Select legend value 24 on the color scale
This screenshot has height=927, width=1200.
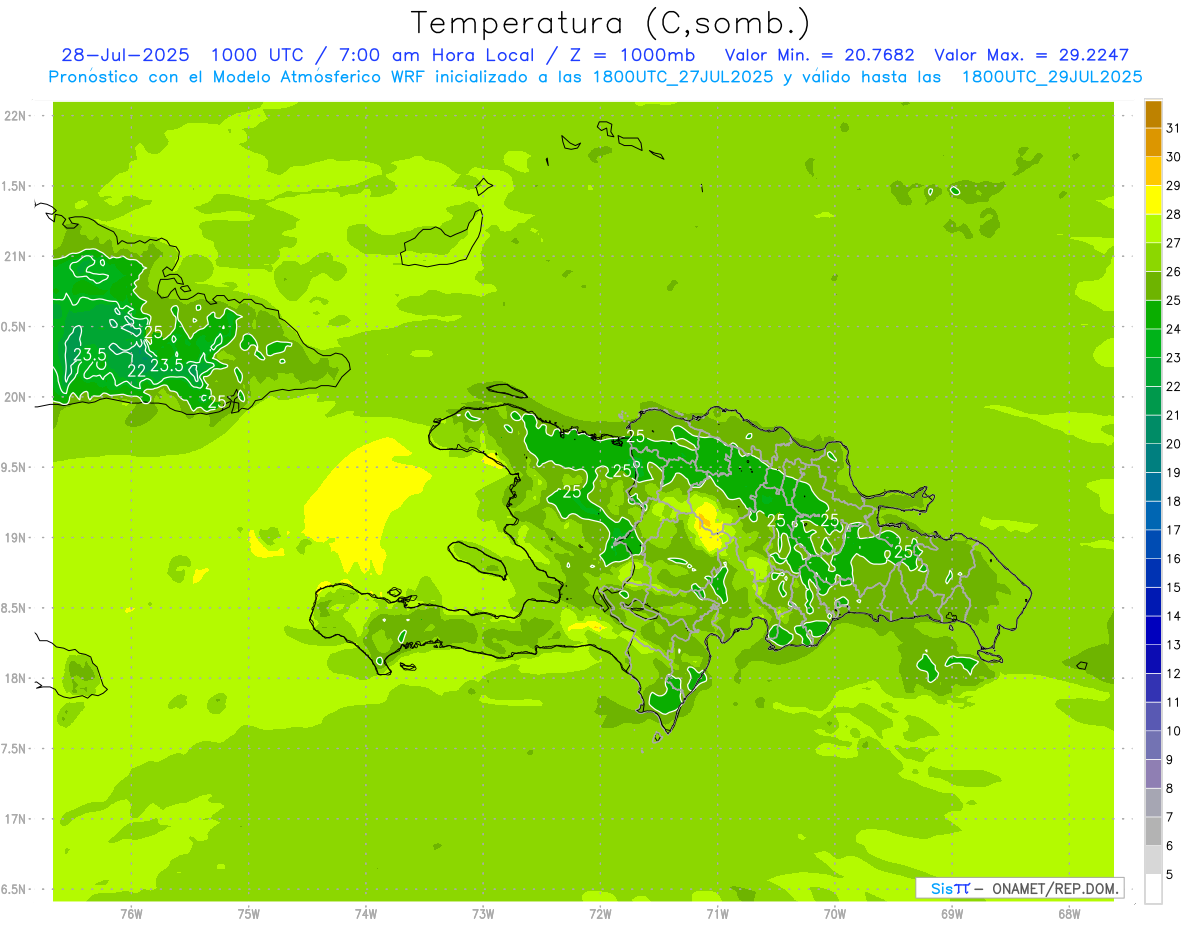click(x=1173, y=329)
